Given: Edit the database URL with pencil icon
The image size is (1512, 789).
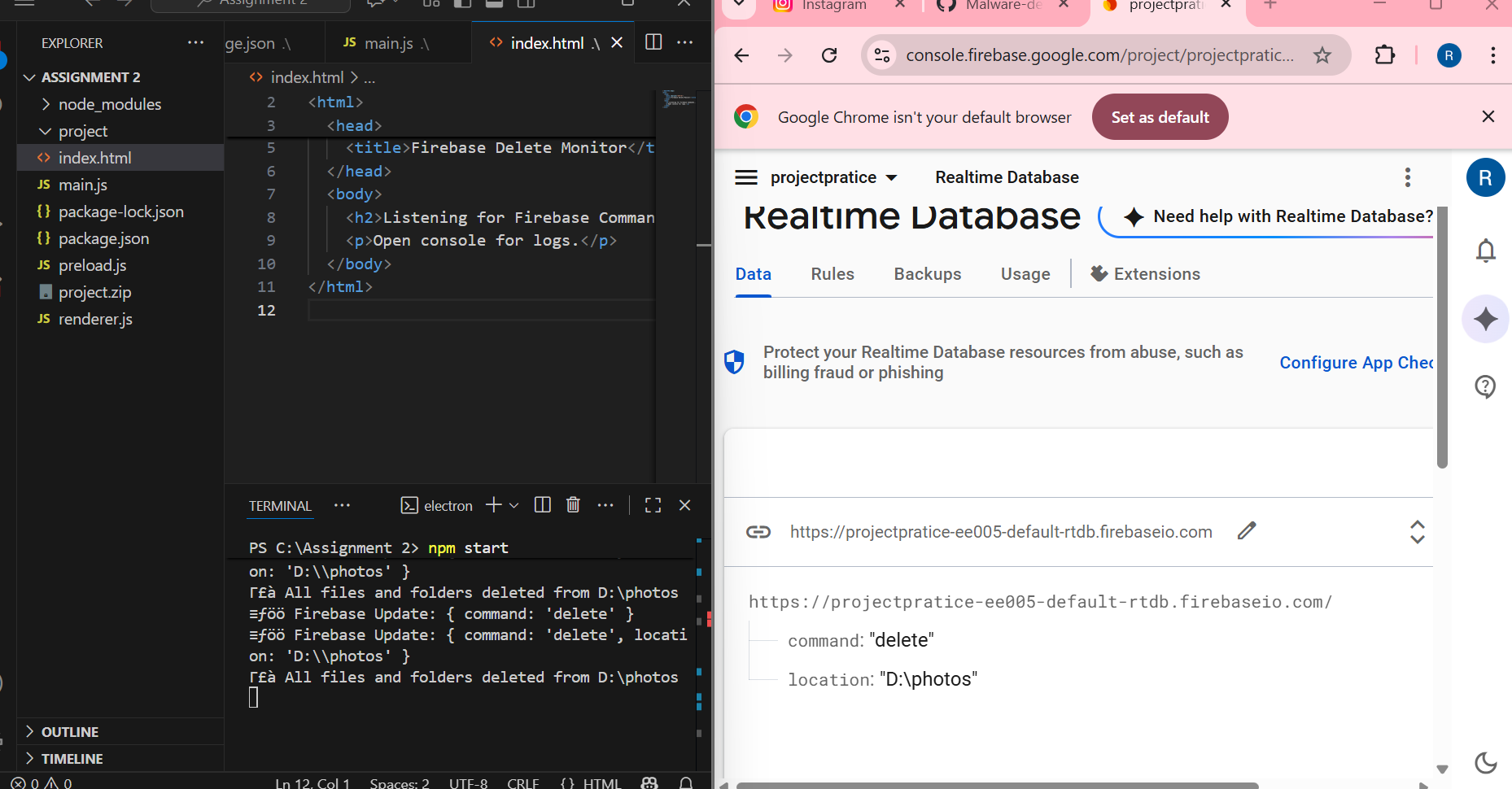Looking at the screenshot, I should (x=1246, y=531).
